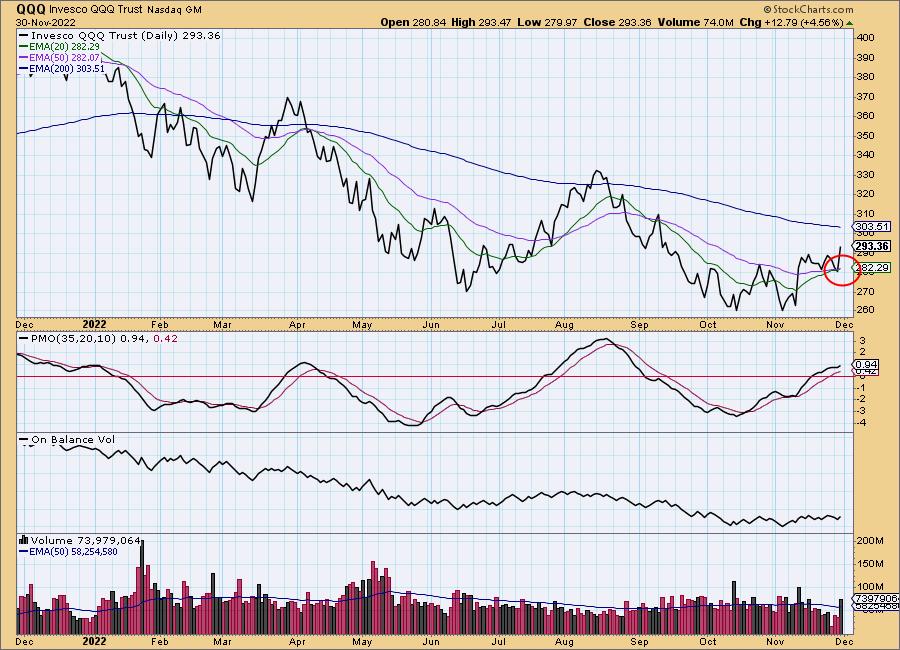Click the Jun label under the volume panel
900x650 pixels.
point(430,641)
